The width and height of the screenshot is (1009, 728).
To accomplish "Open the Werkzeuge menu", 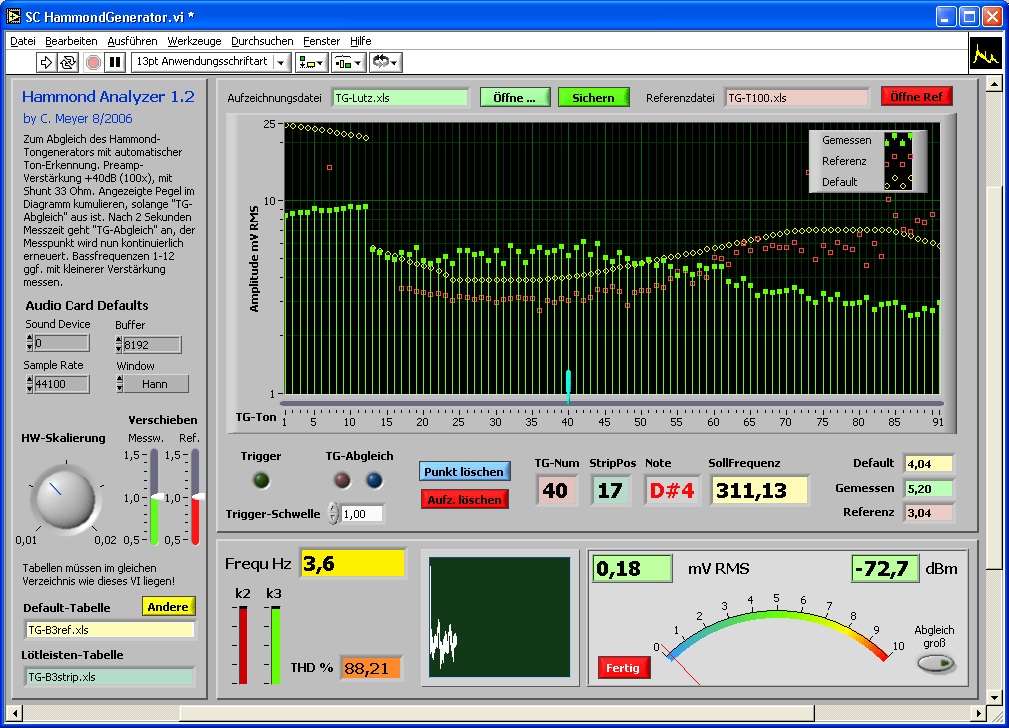I will pos(194,41).
